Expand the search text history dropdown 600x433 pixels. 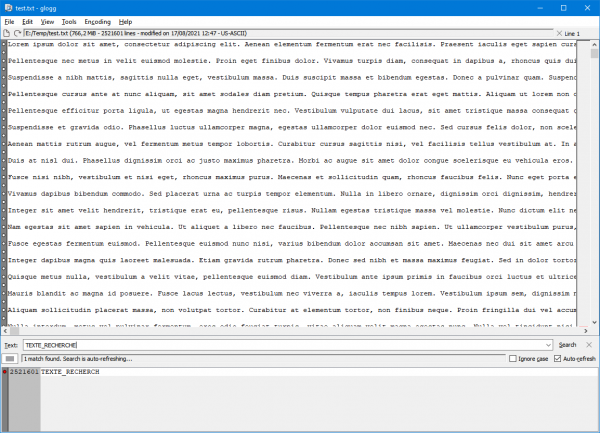tap(549, 344)
